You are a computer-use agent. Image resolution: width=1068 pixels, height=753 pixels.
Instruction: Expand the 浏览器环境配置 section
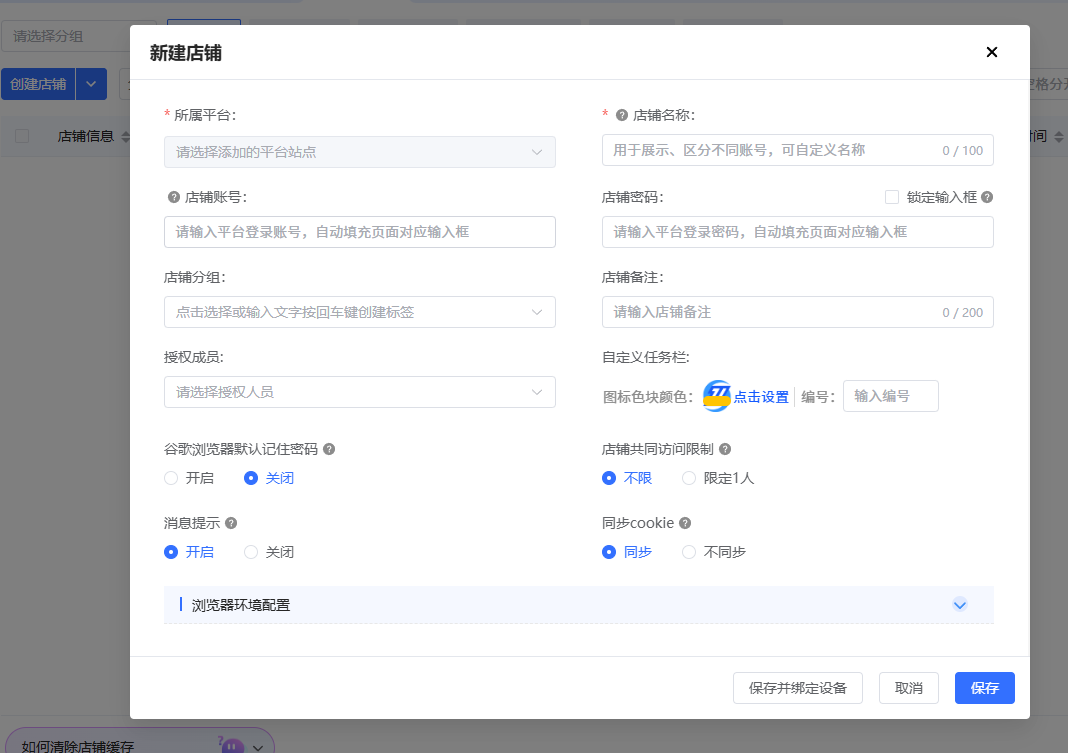coord(960,605)
